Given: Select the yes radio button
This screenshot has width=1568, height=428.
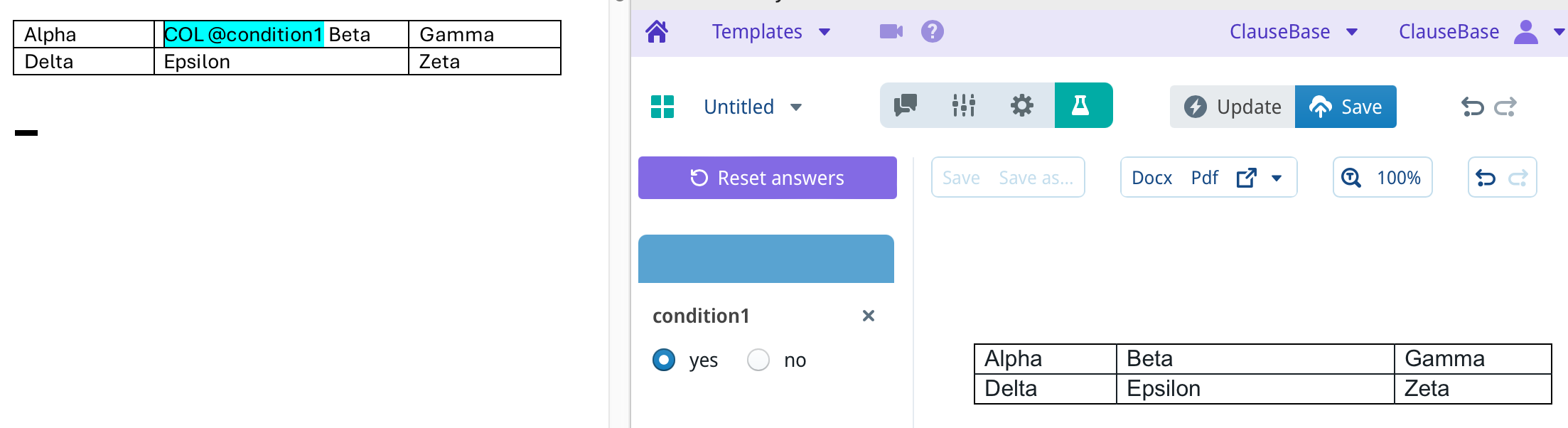Looking at the screenshot, I should (x=664, y=360).
